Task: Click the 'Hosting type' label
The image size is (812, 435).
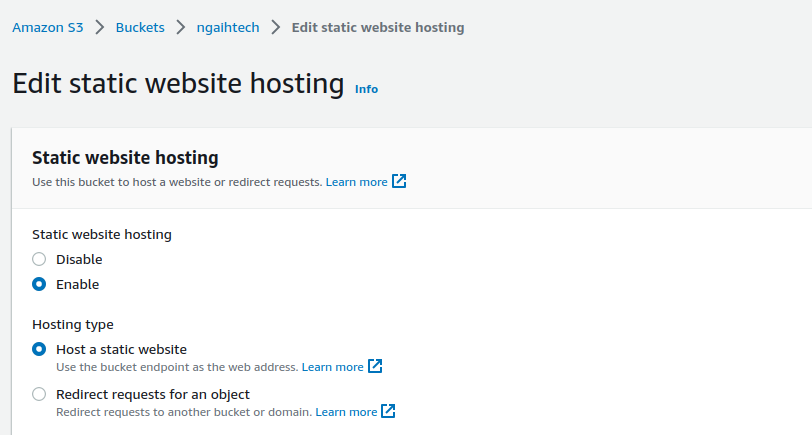Action: tap(72, 325)
